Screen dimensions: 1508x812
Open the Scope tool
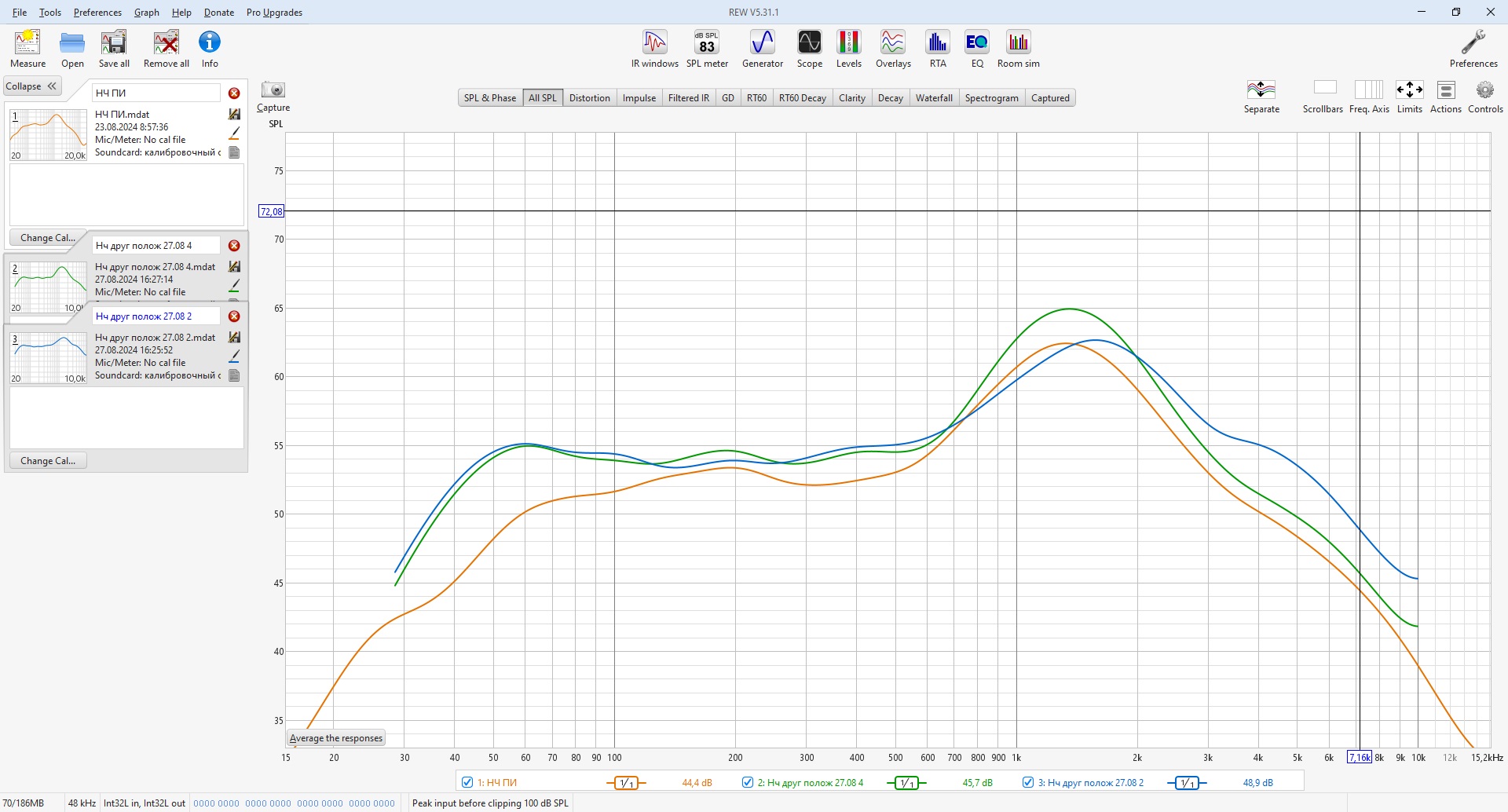coord(810,49)
